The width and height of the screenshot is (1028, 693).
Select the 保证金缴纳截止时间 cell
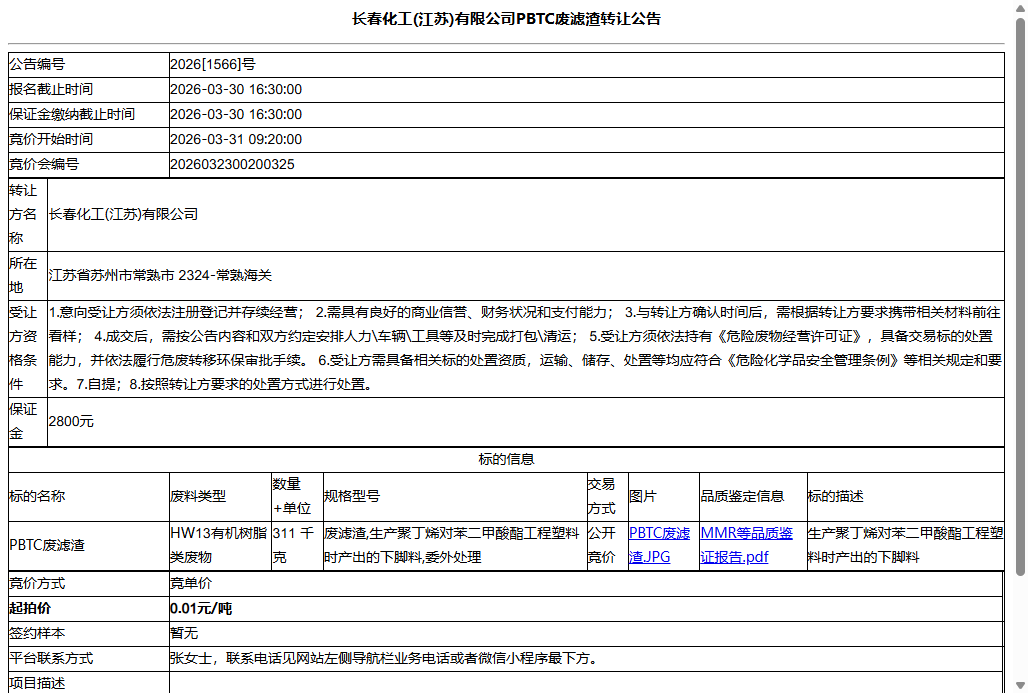tap(242, 114)
